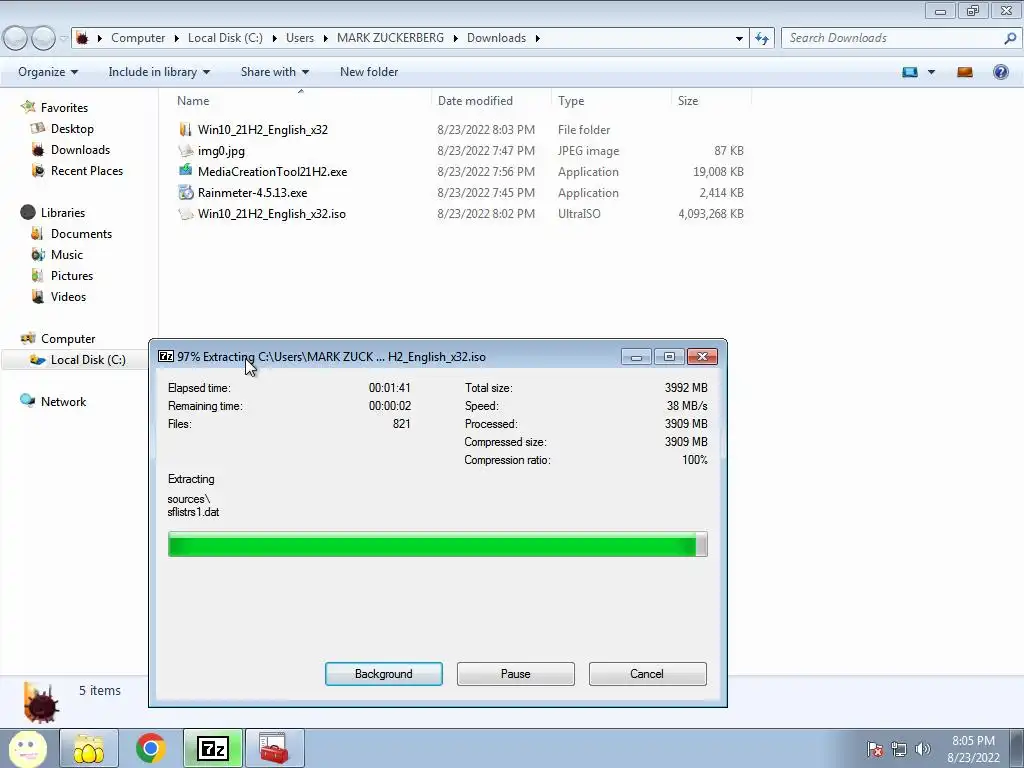
Task: Open Desktop in Favorites
Action: [x=72, y=129]
